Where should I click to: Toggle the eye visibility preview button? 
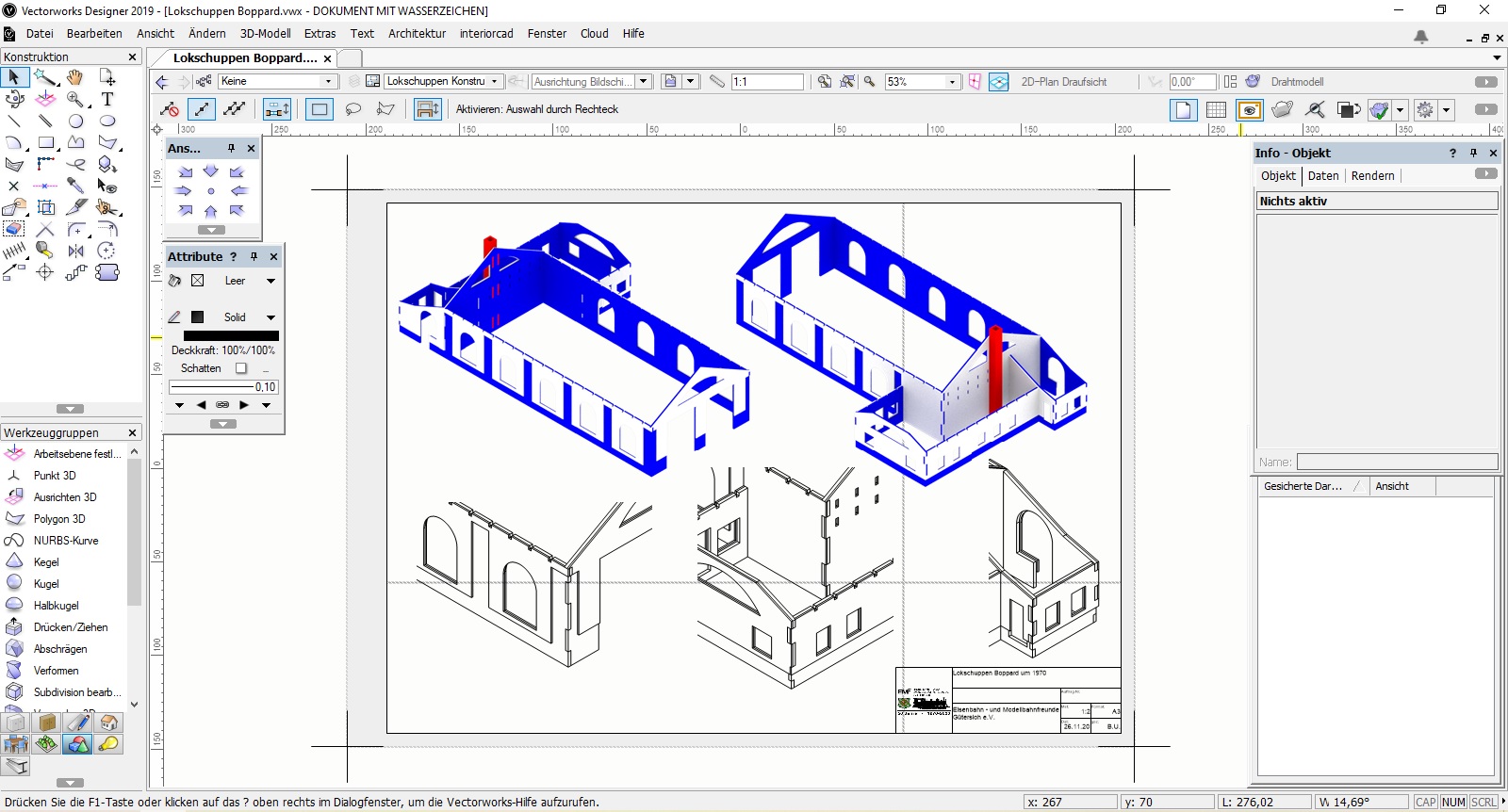1250,109
